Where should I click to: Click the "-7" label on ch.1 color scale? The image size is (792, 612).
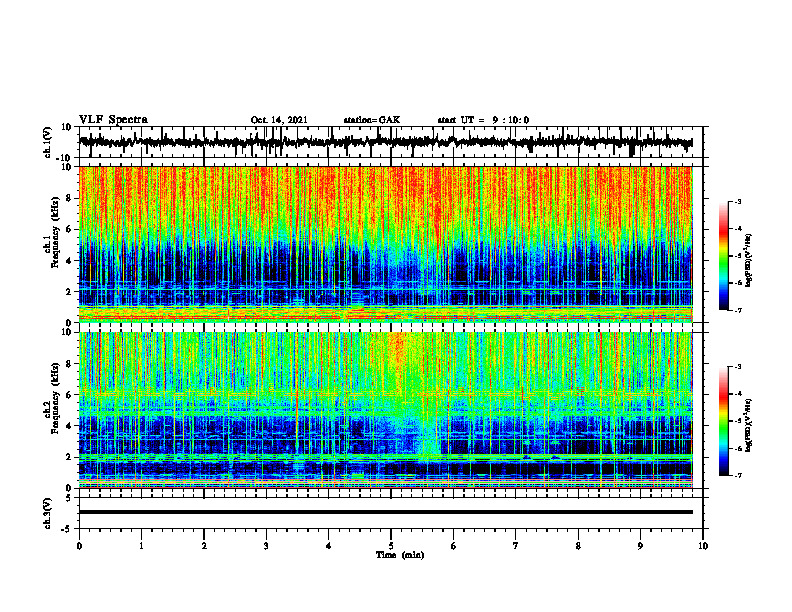738,310
